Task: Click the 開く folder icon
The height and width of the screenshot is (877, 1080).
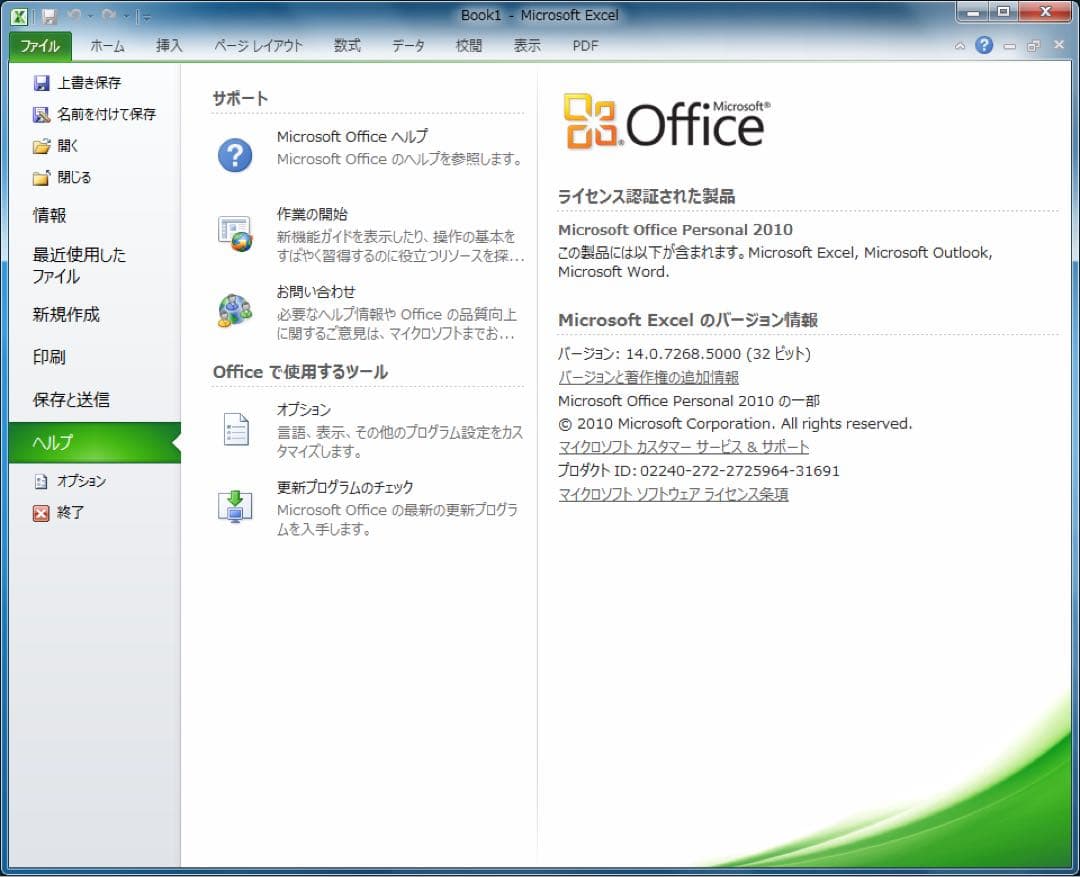Action: (41, 146)
